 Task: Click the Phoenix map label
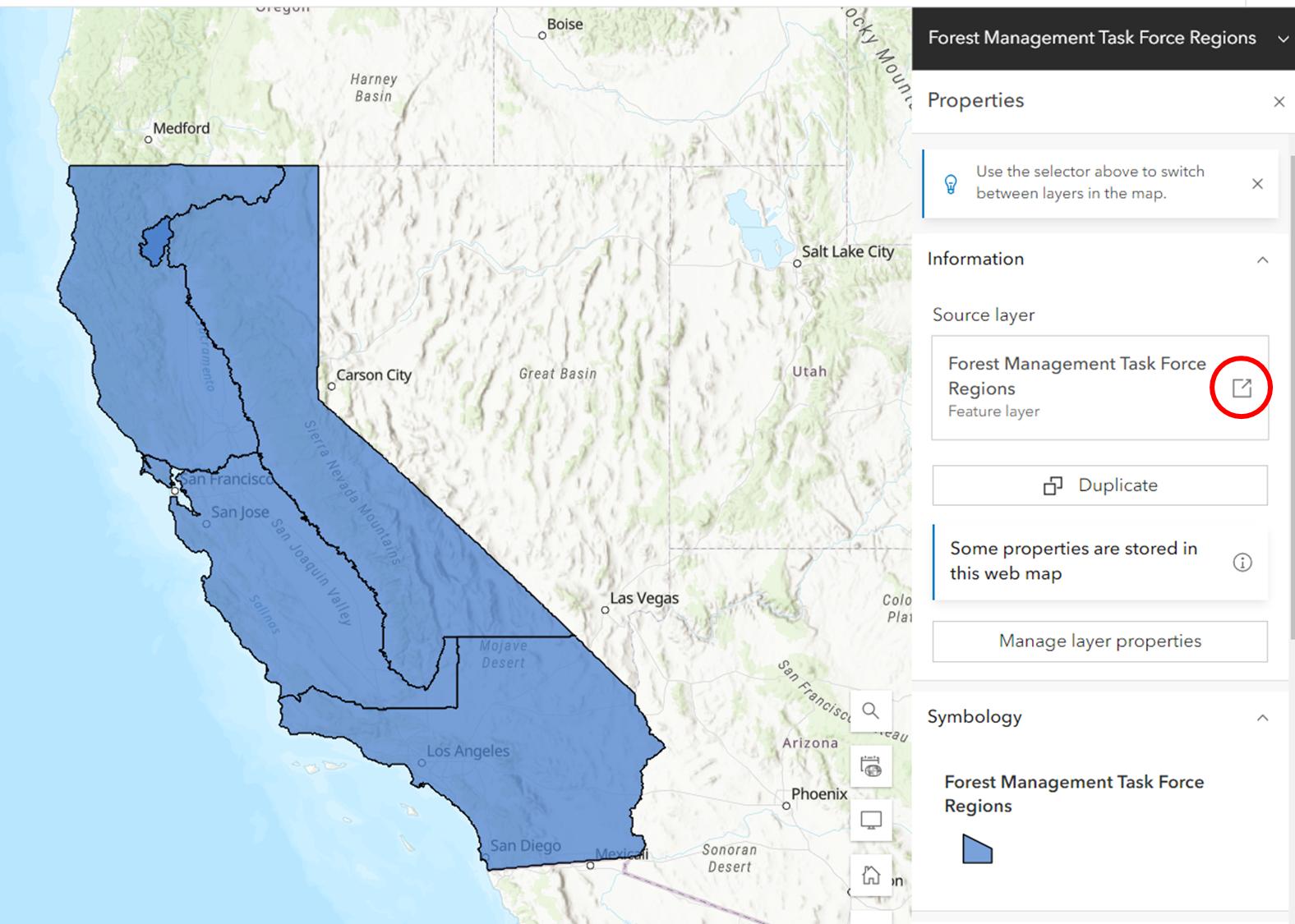point(818,794)
